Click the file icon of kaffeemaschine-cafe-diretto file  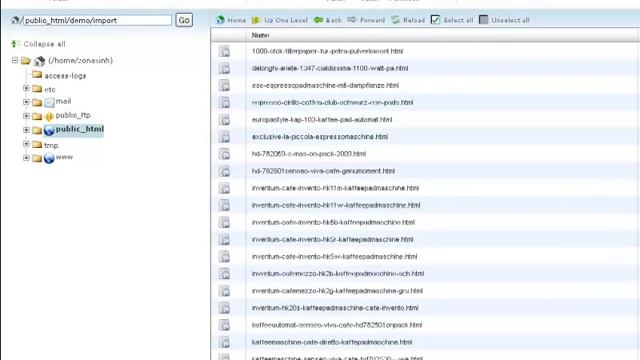224,342
